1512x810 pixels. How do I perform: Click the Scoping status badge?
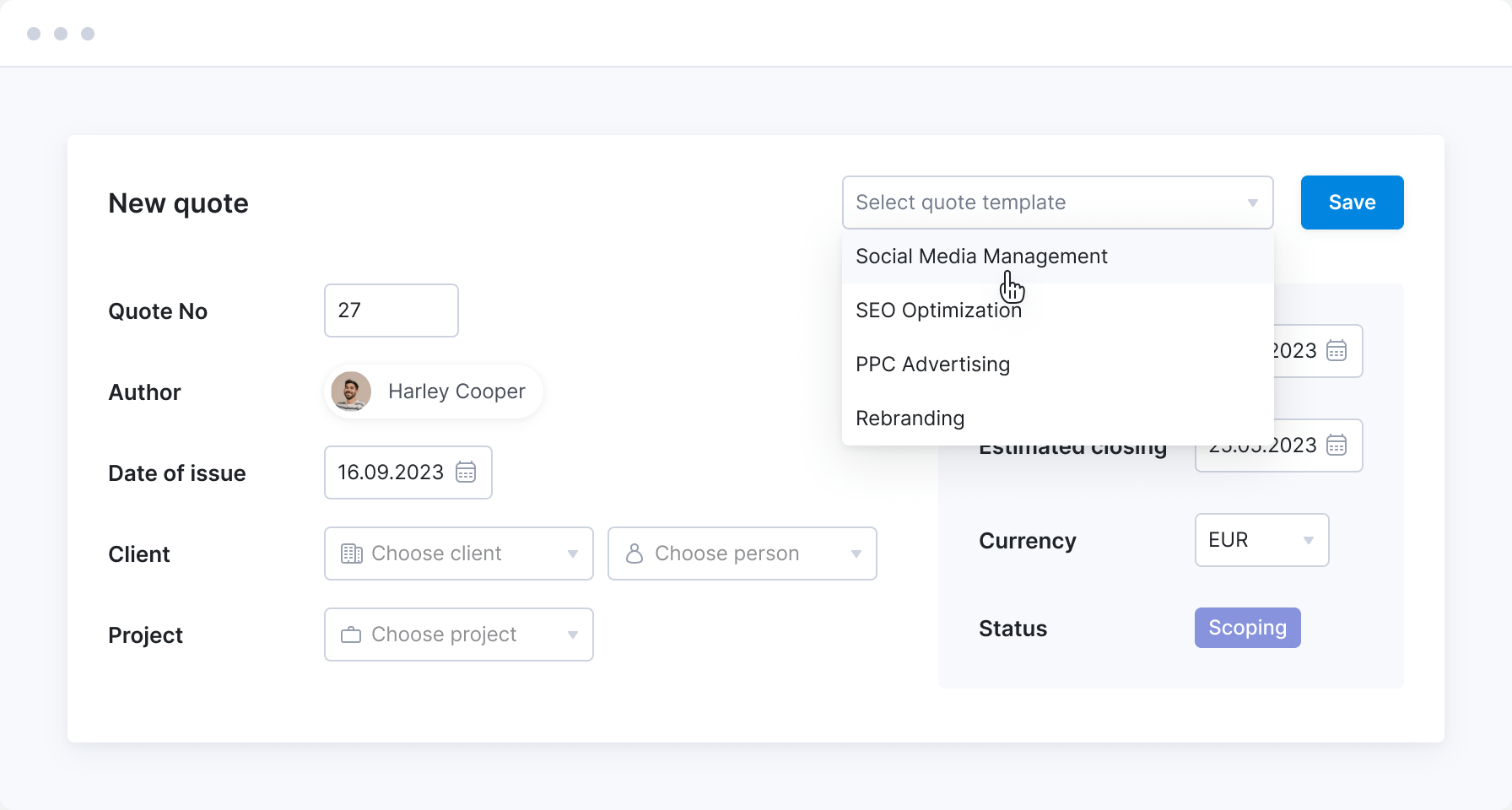click(1247, 628)
